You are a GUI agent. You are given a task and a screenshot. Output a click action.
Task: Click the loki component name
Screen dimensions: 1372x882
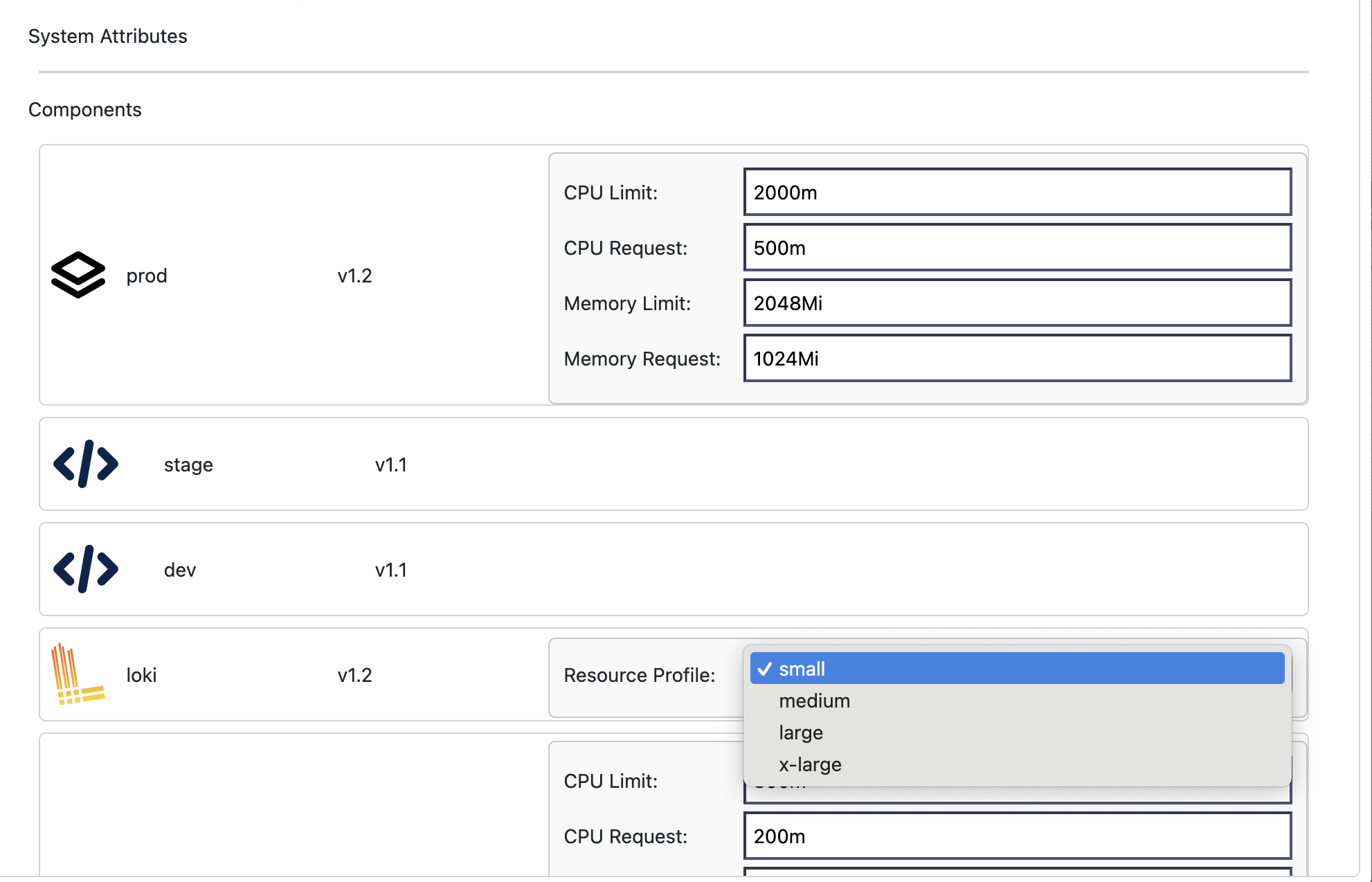tap(141, 675)
